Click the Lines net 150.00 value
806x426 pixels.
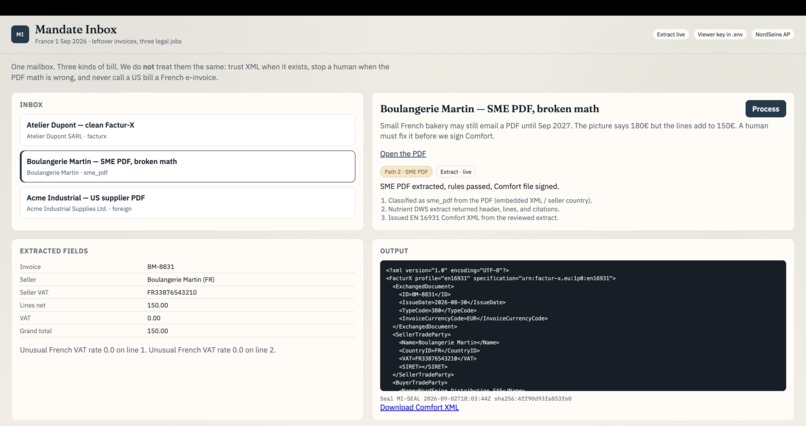click(157, 305)
